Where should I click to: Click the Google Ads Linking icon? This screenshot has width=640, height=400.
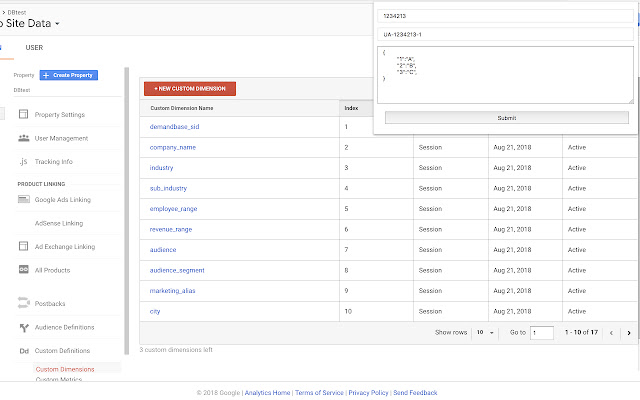tap(24, 199)
